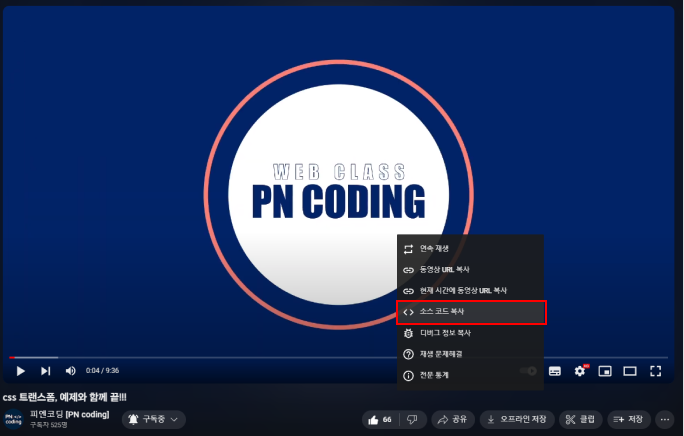Open 전문 통계 stats option
684x436 pixels.
pyautogui.click(x=470, y=375)
